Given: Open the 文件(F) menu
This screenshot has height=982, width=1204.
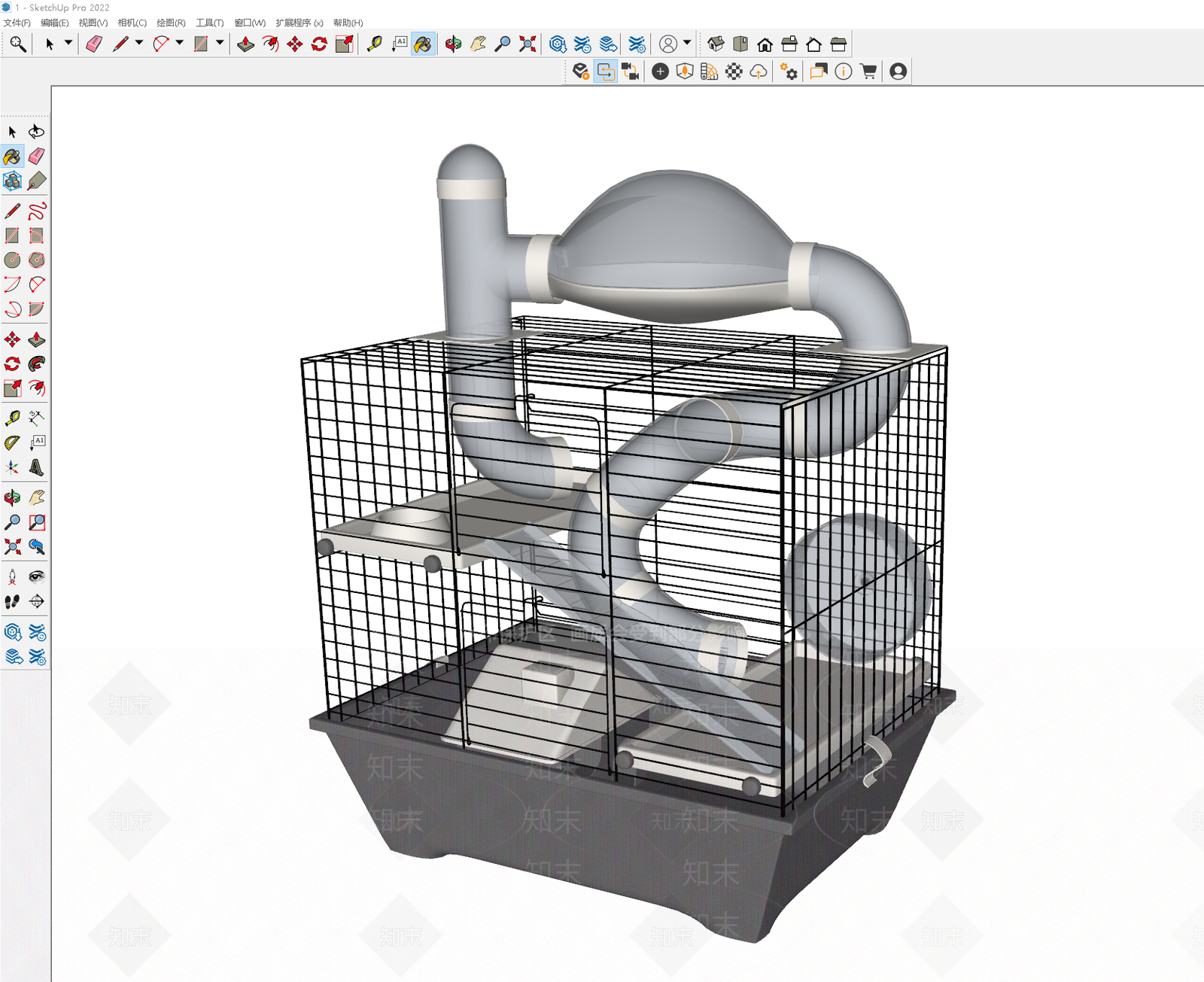Looking at the screenshot, I should point(17,23).
